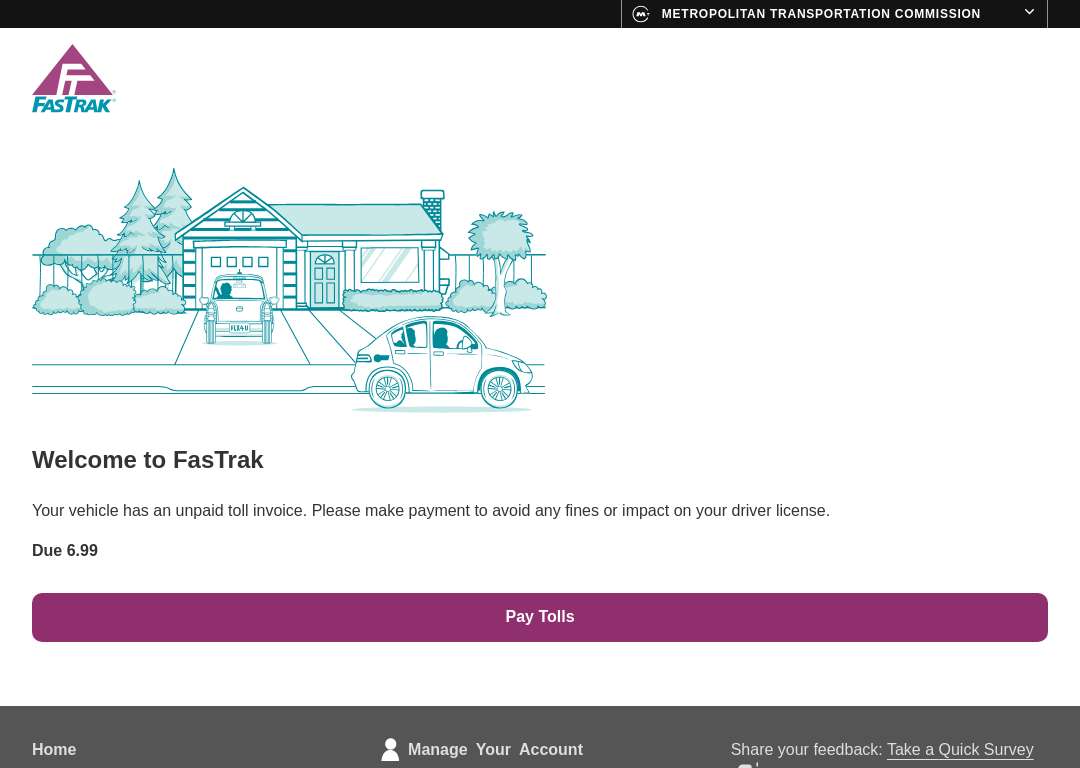
Task: Expand the Metropolitan Transportation Commission dropdown chevron
Action: [1029, 12]
